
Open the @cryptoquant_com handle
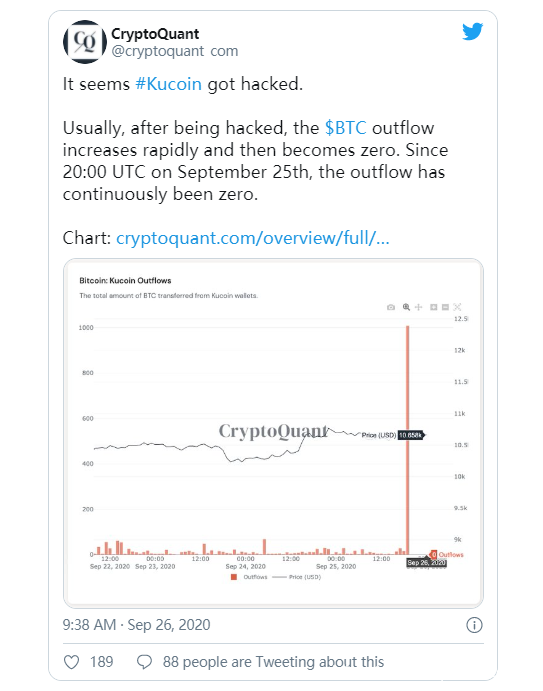pos(175,51)
